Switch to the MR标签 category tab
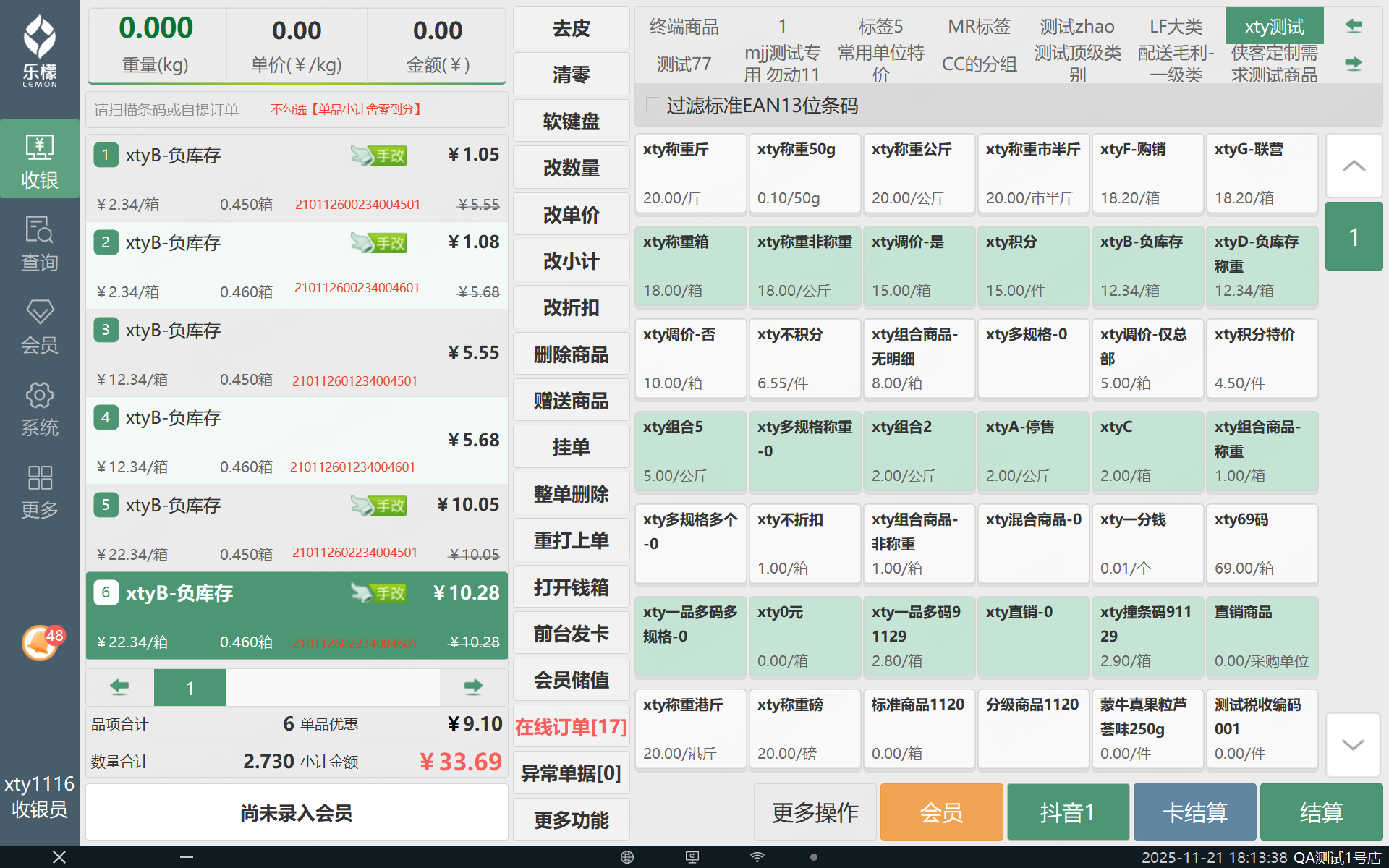 click(x=979, y=27)
